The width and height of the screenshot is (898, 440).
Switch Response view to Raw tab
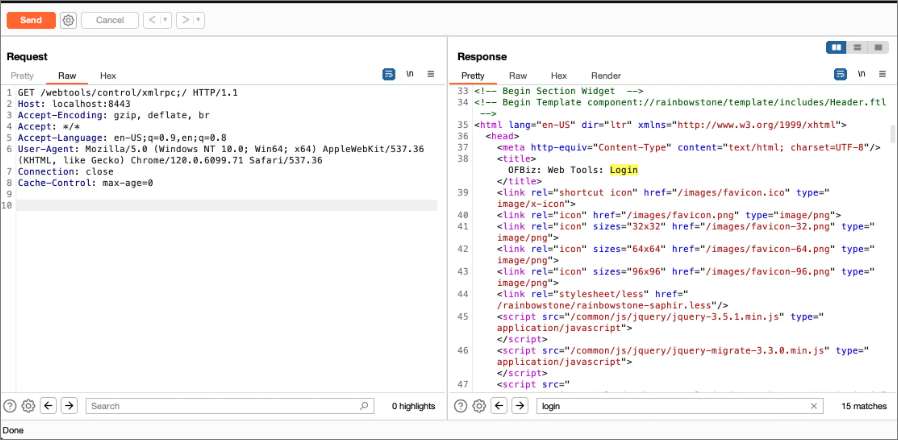point(518,76)
